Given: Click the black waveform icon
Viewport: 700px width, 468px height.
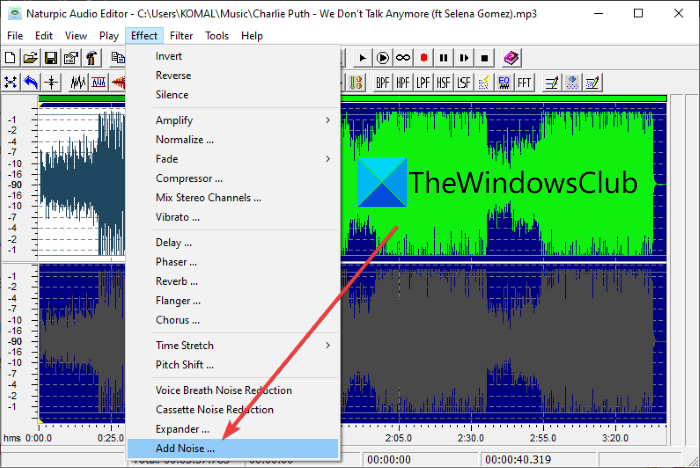Looking at the screenshot, I should click(x=78, y=83).
